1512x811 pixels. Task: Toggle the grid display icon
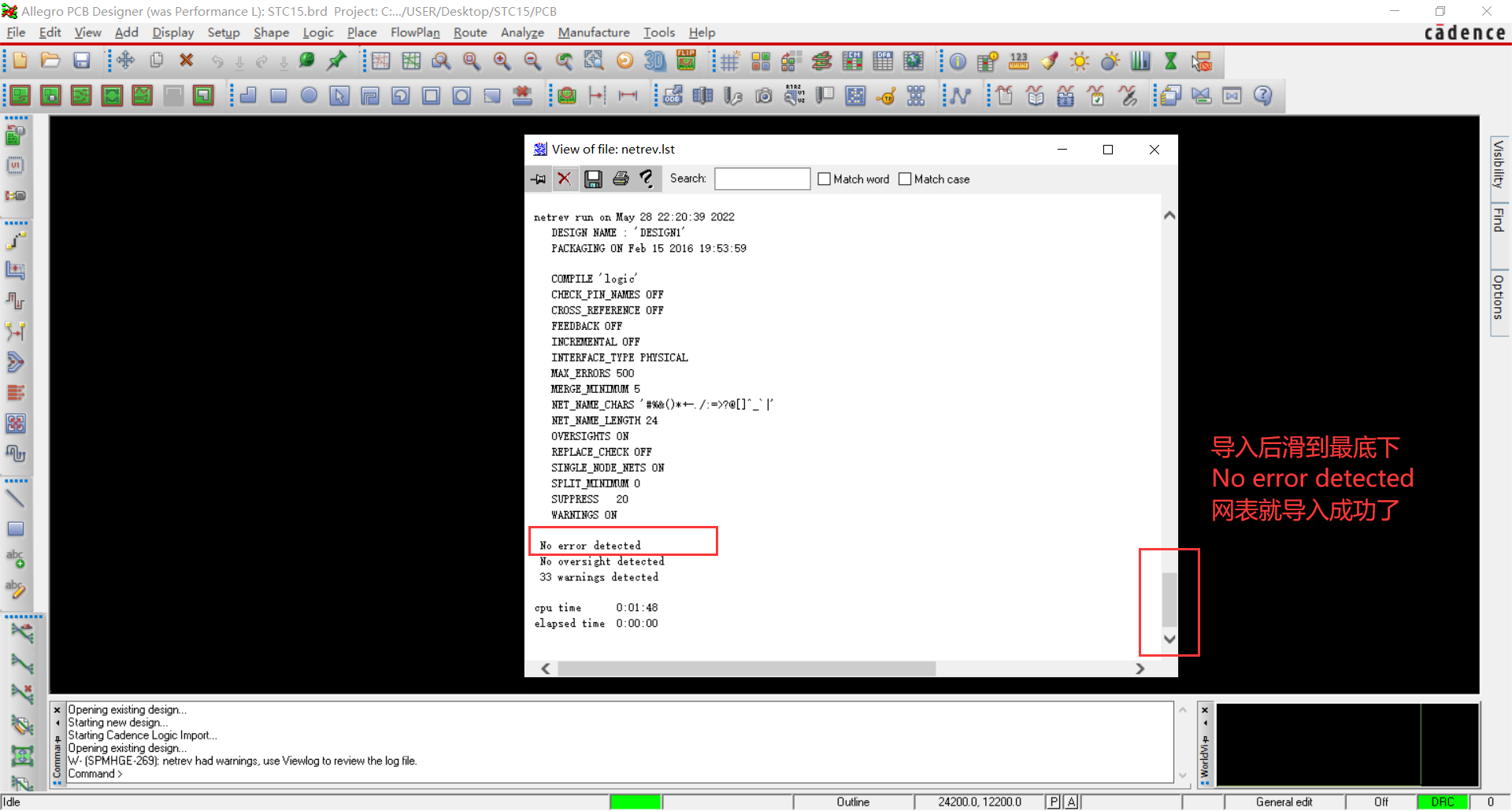(730, 61)
